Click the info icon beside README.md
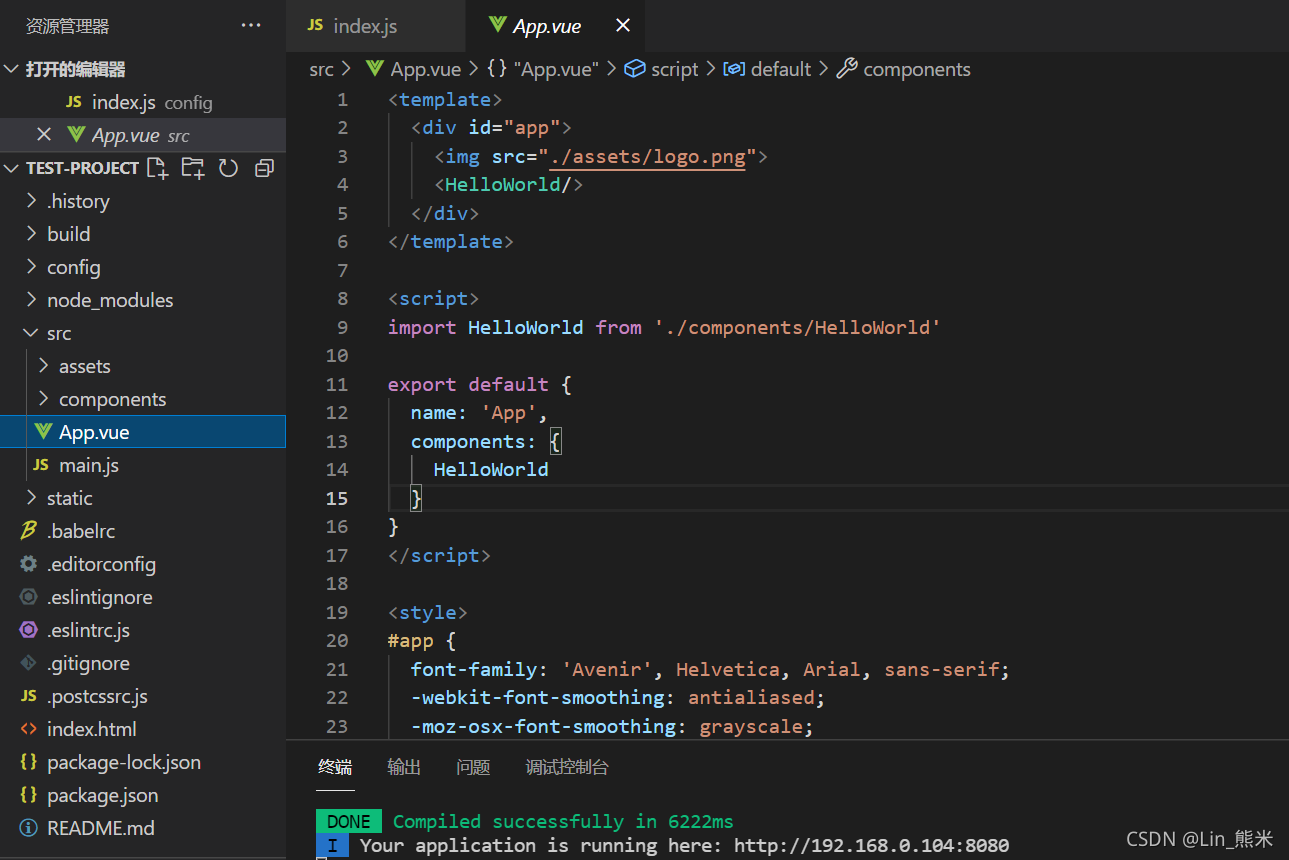 [29, 828]
